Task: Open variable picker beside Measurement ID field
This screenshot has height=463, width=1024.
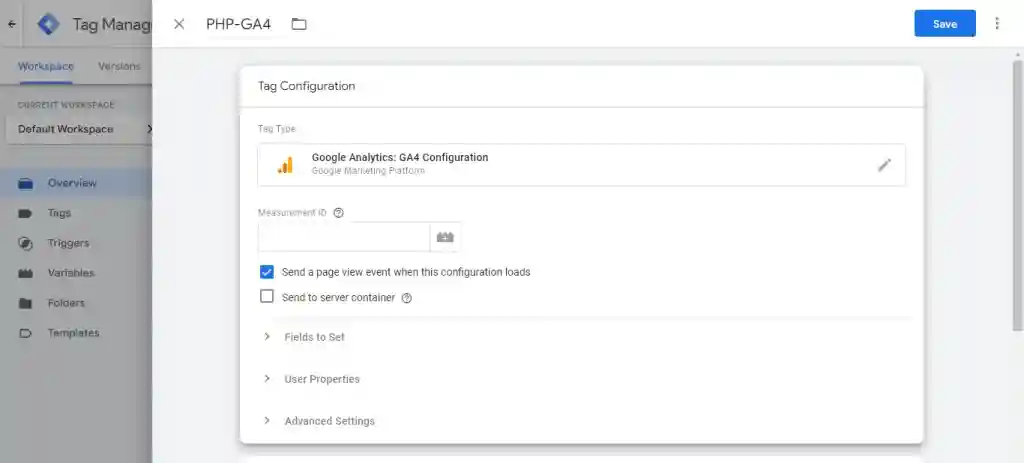Action: [445, 237]
